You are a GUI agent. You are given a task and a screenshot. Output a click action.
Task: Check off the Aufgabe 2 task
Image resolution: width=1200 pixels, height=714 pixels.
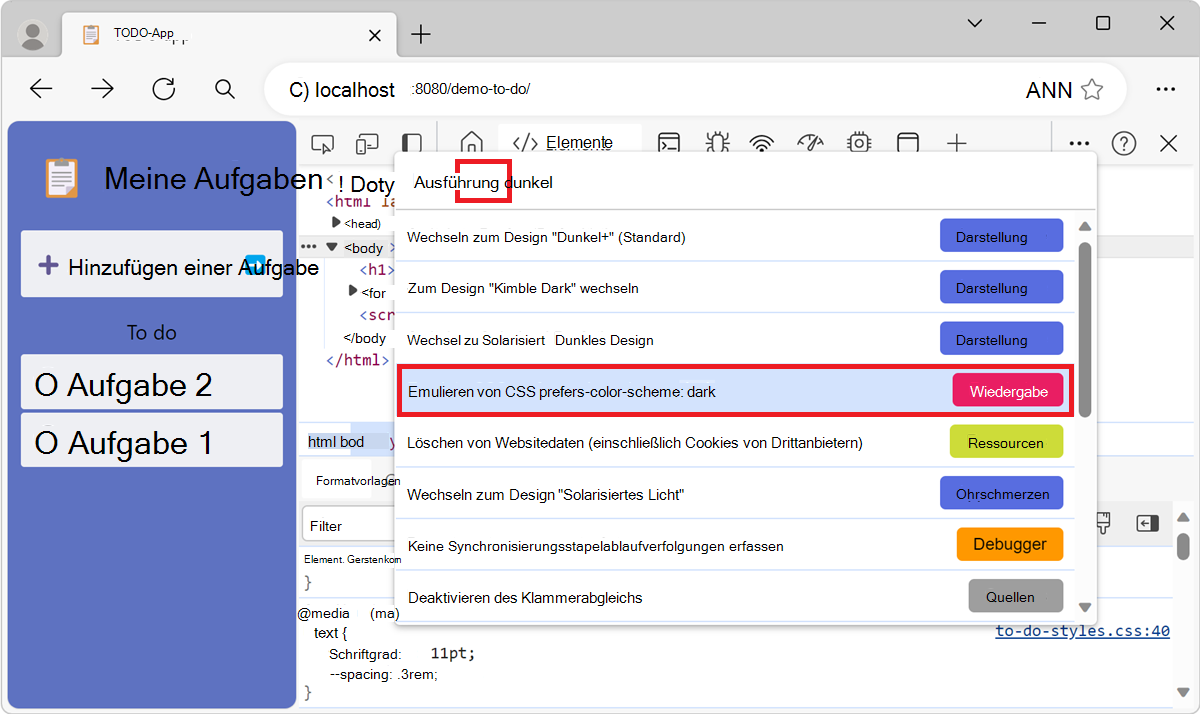46,386
